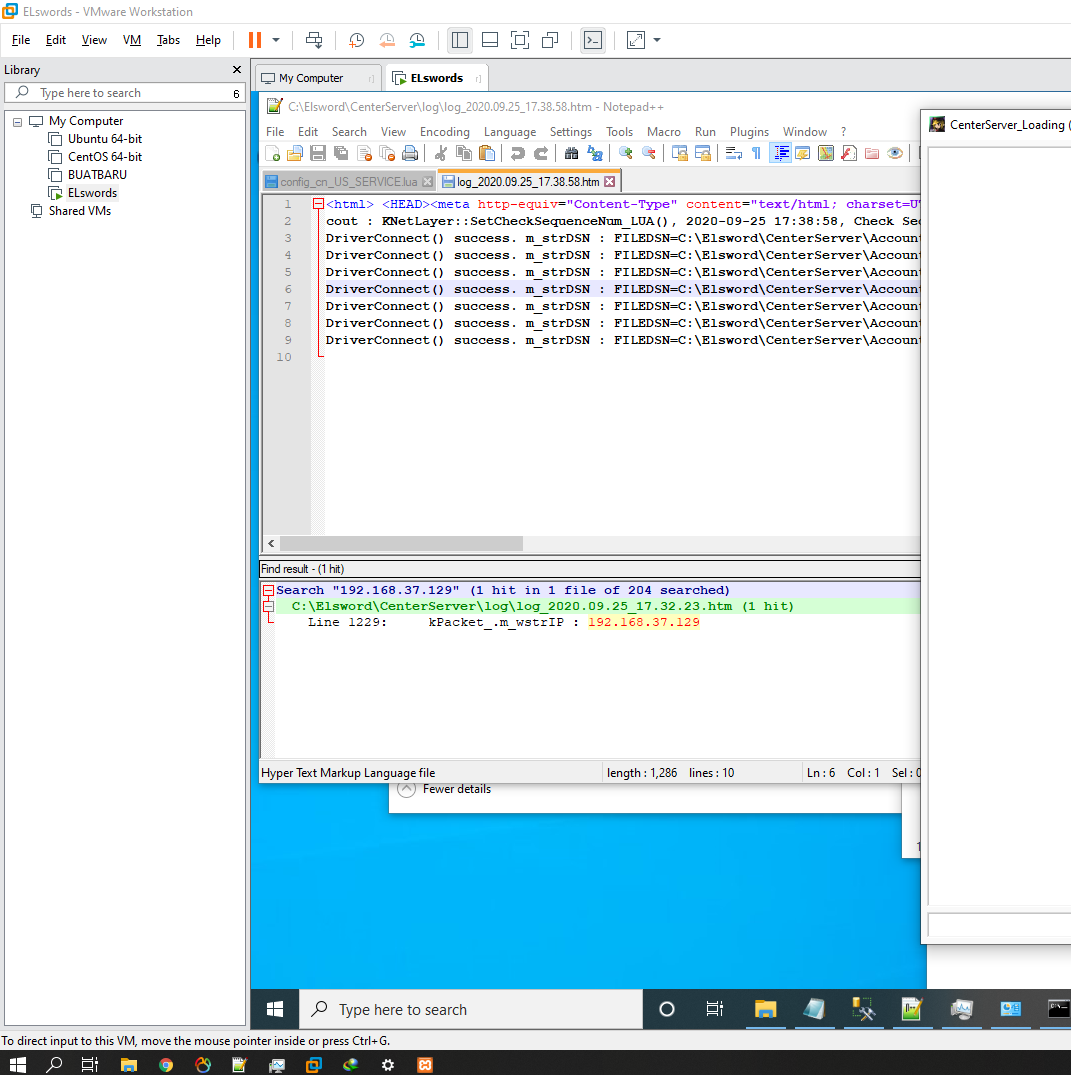Revert VM to previous snapshot
Image resolution: width=1071 pixels, height=1075 pixels.
[387, 40]
